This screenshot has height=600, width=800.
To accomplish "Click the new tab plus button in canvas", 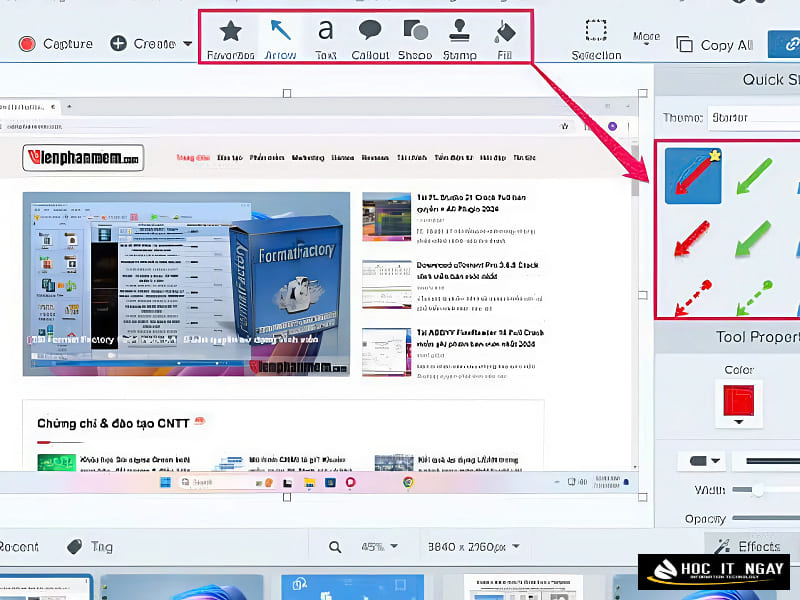I will 69,107.
